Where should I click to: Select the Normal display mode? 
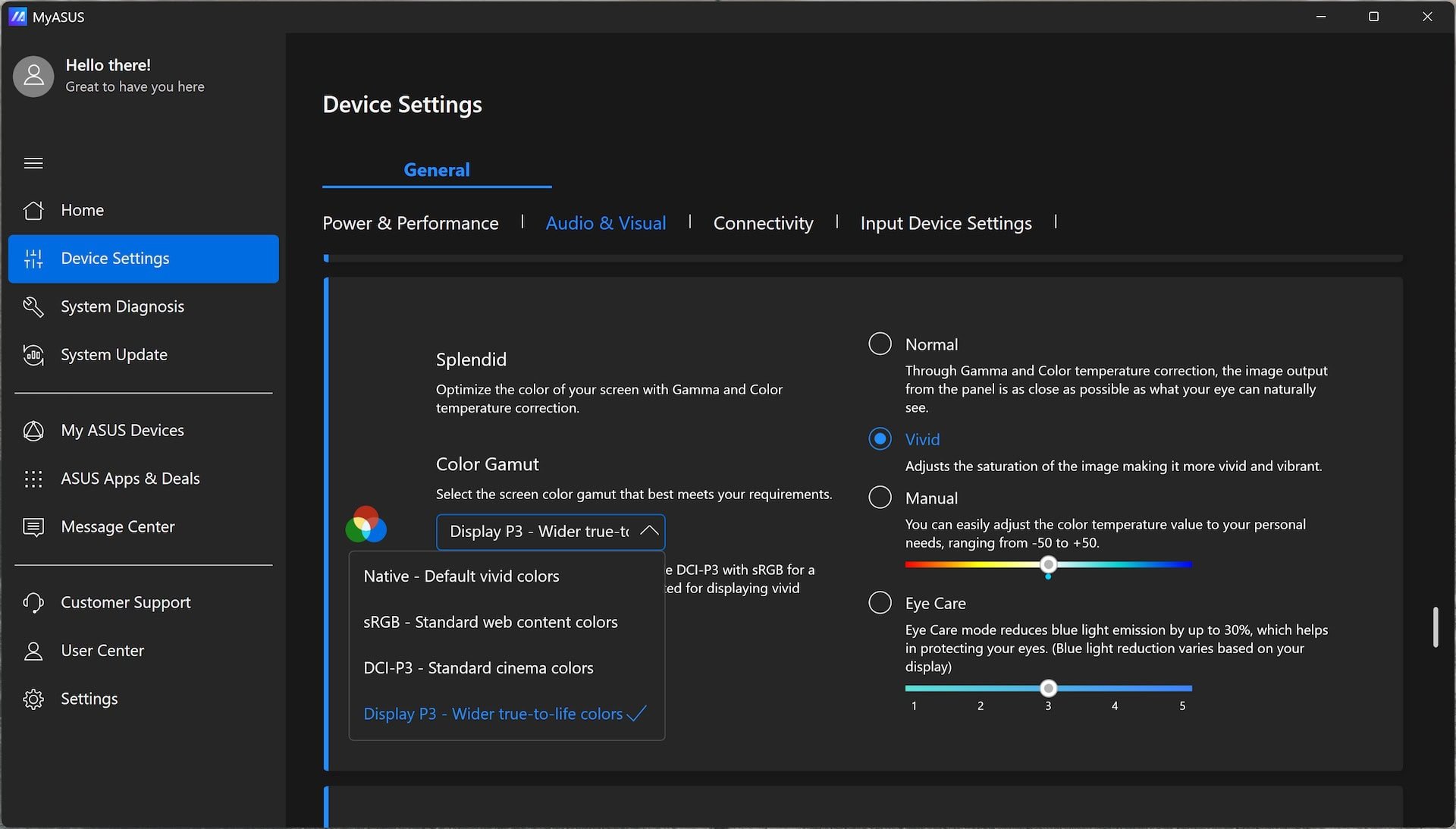(x=880, y=344)
